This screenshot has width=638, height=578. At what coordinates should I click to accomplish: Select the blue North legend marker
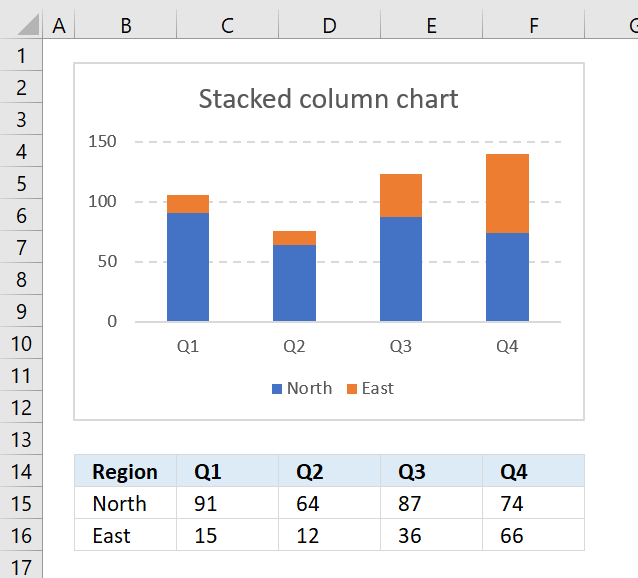[x=277, y=389]
